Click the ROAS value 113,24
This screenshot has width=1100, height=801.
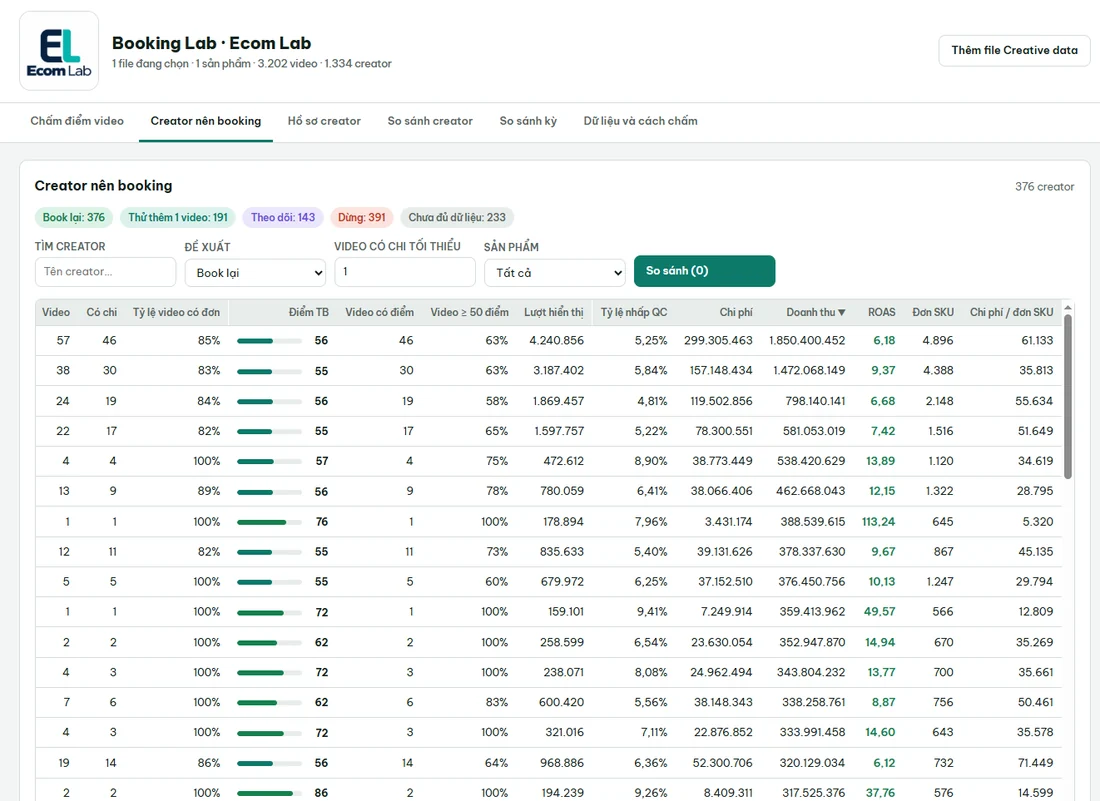pos(878,522)
